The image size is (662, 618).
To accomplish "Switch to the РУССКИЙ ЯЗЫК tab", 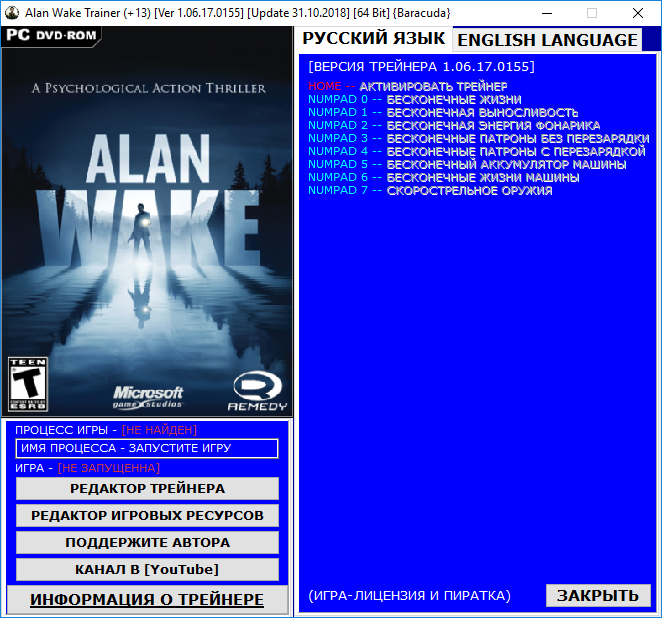I will pos(373,38).
